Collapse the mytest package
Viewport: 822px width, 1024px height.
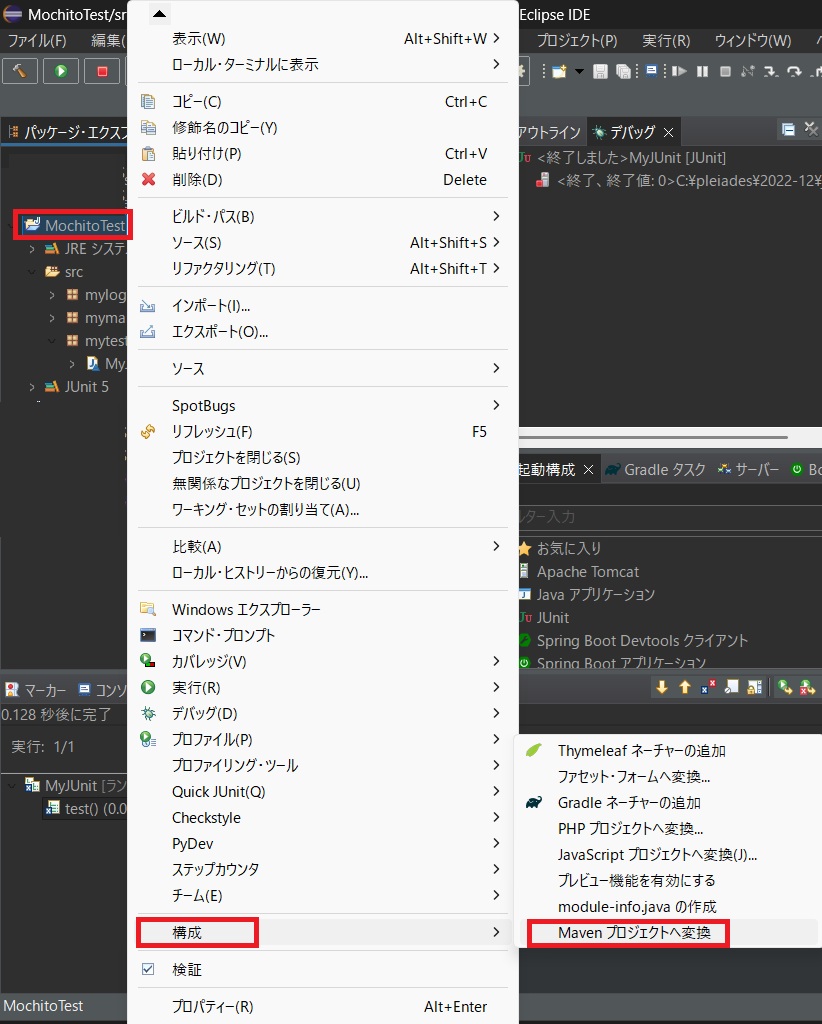click(x=52, y=341)
